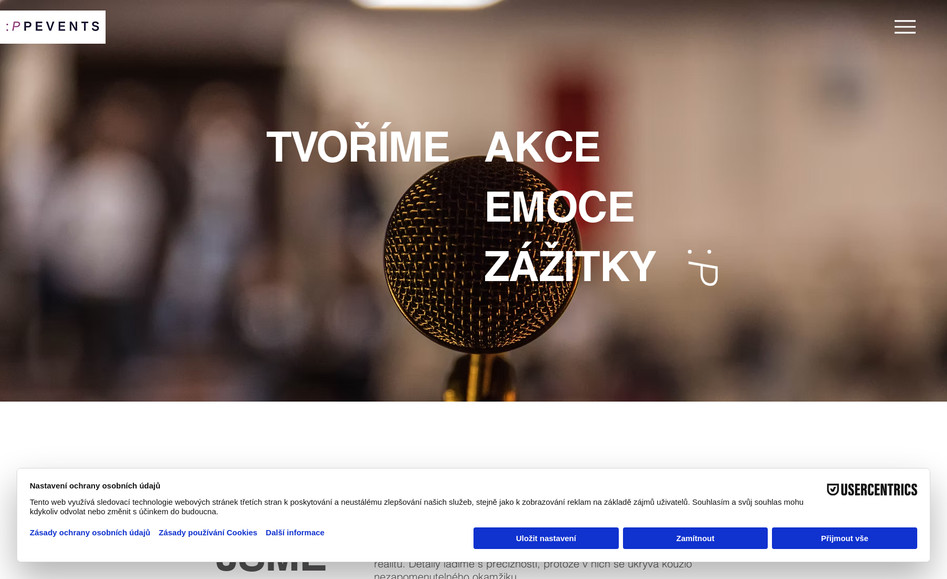Click the :P PEVENTS logo
The image size is (947, 579).
coord(53,27)
